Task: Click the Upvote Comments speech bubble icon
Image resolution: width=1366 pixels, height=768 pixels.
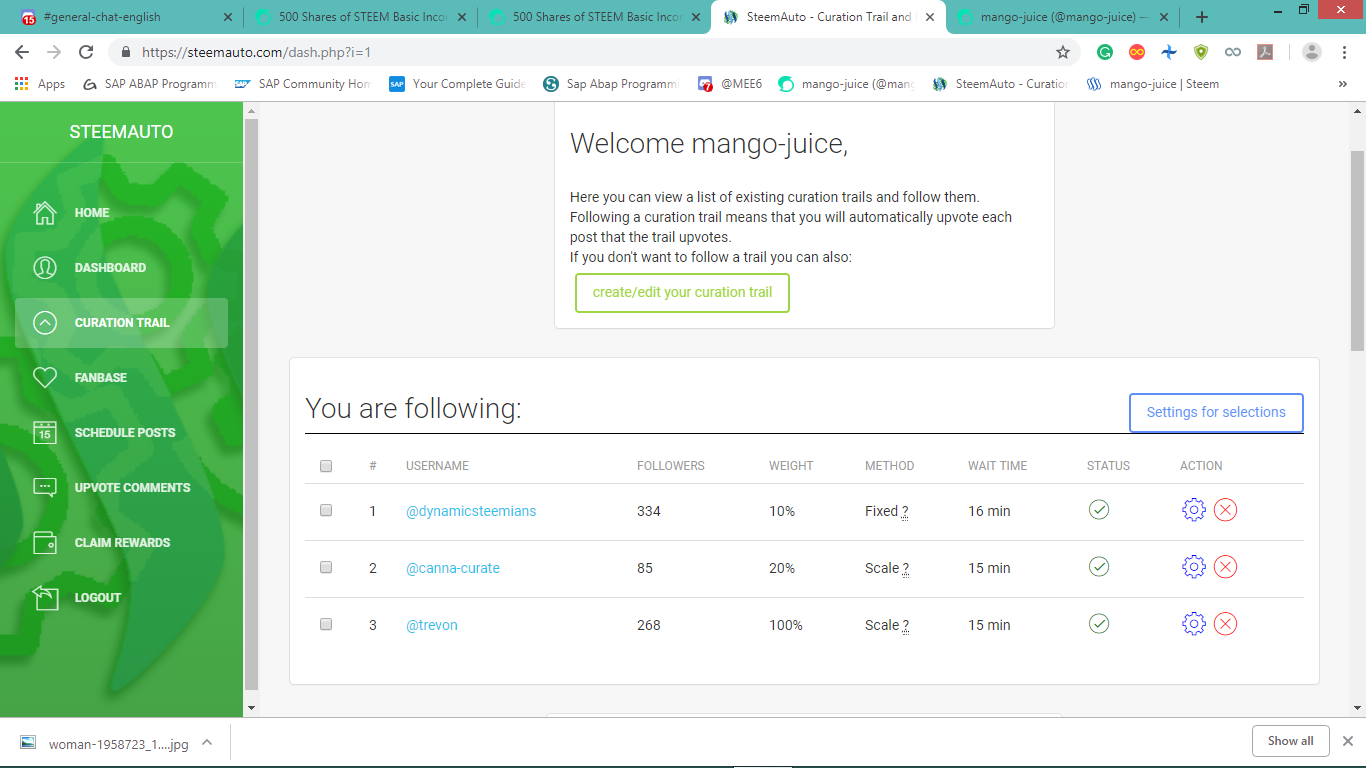Action: tap(45, 487)
